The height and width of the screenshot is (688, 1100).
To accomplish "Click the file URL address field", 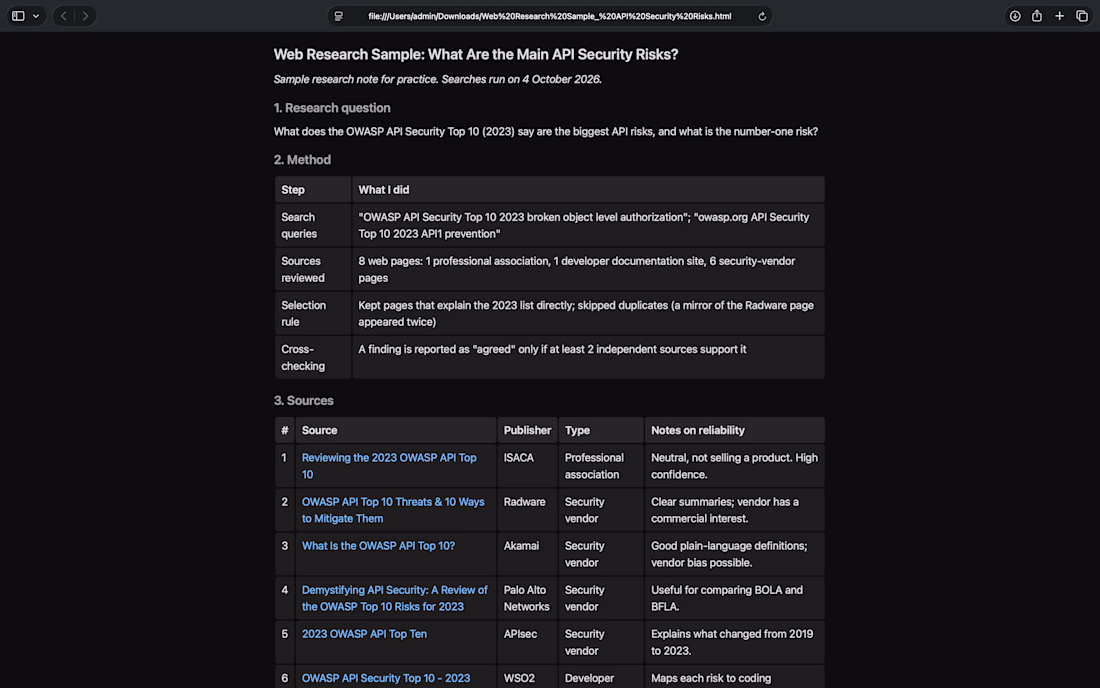I will click(x=549, y=16).
